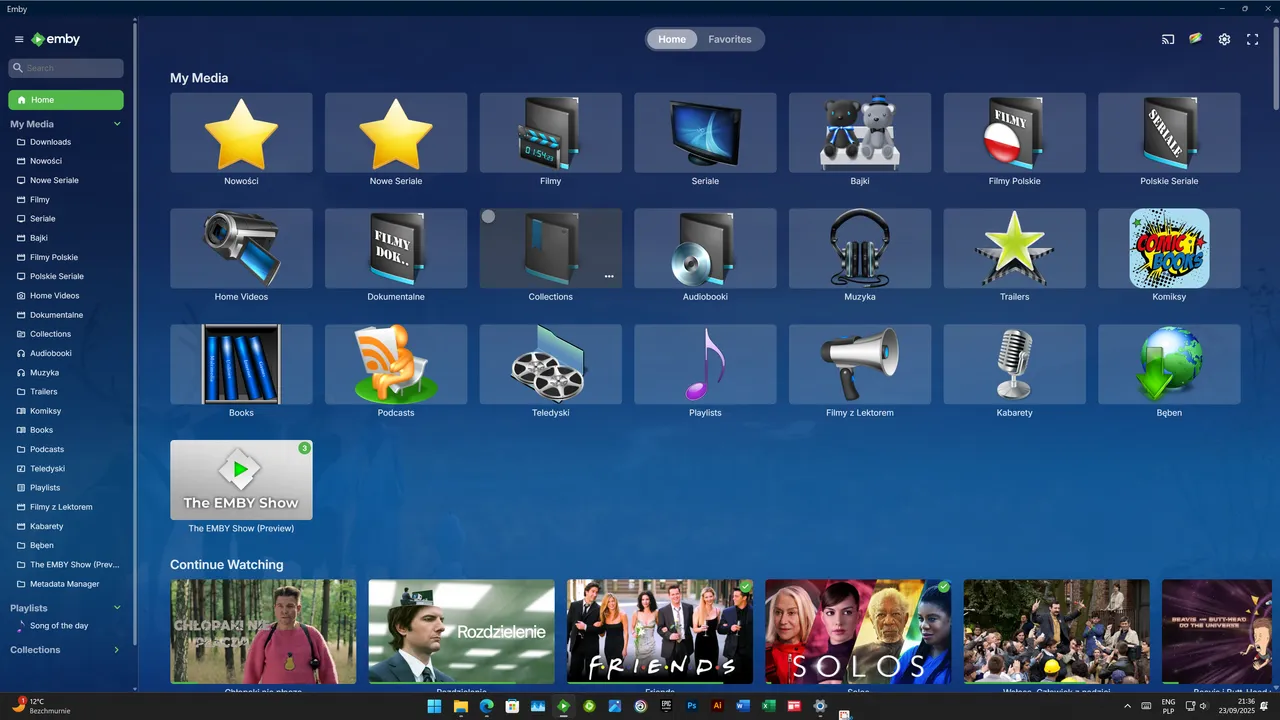This screenshot has width=1280, height=720.
Task: Resume Friends from Continue Watching
Action: click(660, 632)
